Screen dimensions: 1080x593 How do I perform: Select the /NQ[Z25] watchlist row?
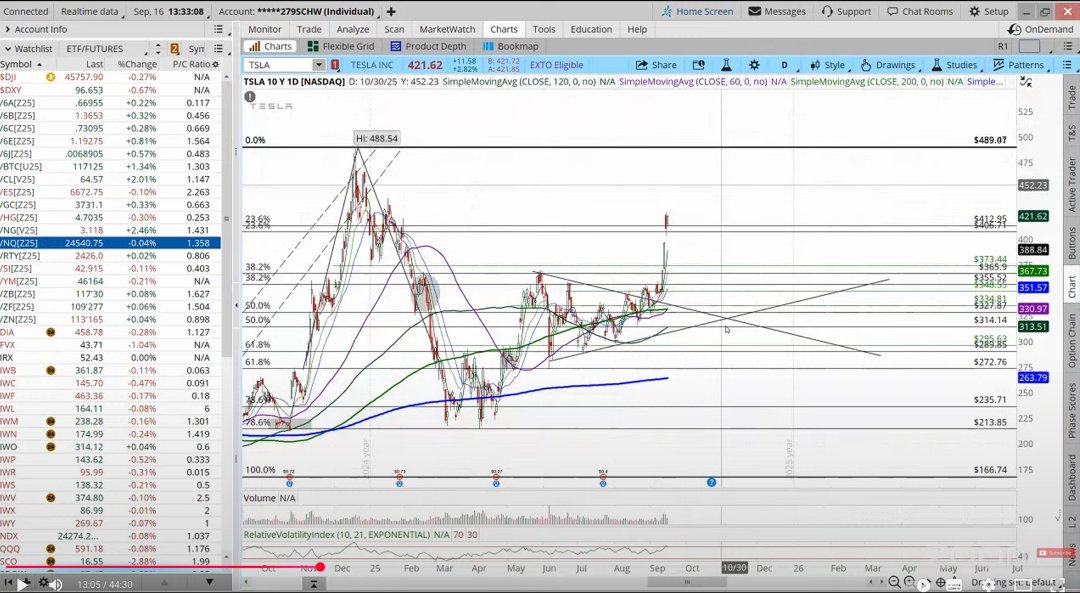pyautogui.click(x=110, y=242)
